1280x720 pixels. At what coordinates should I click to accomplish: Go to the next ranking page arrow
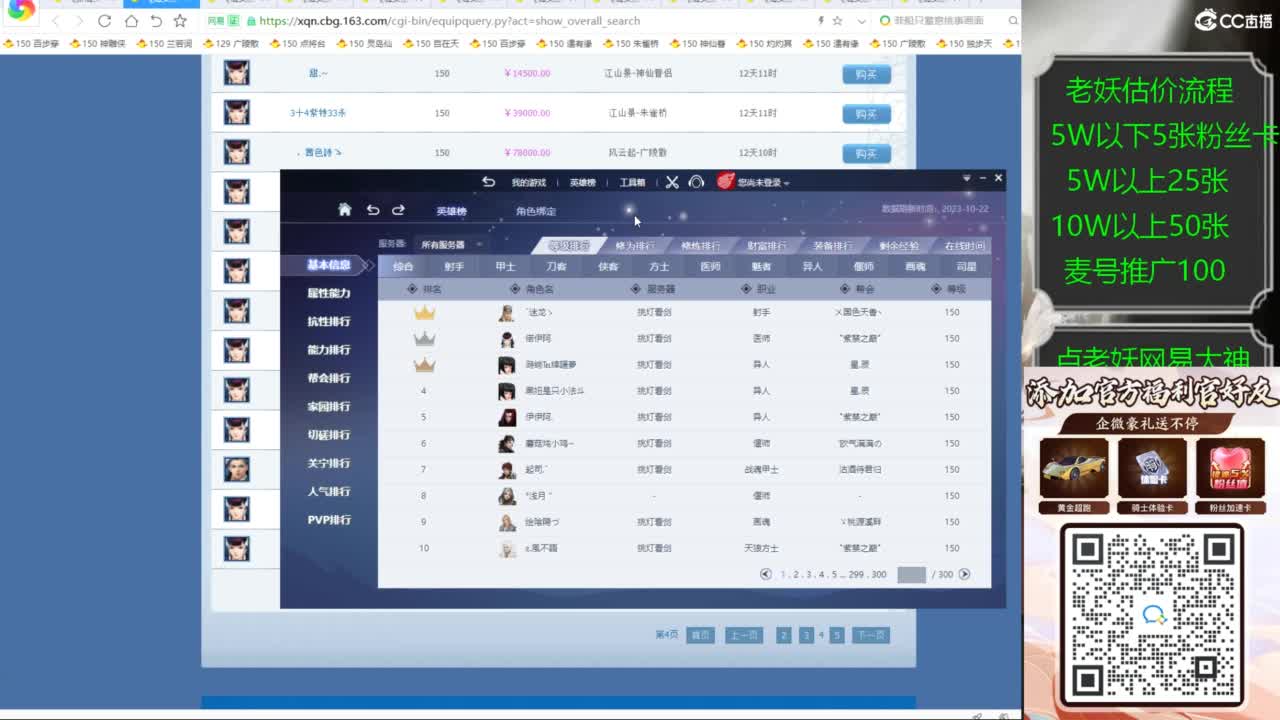coord(964,574)
